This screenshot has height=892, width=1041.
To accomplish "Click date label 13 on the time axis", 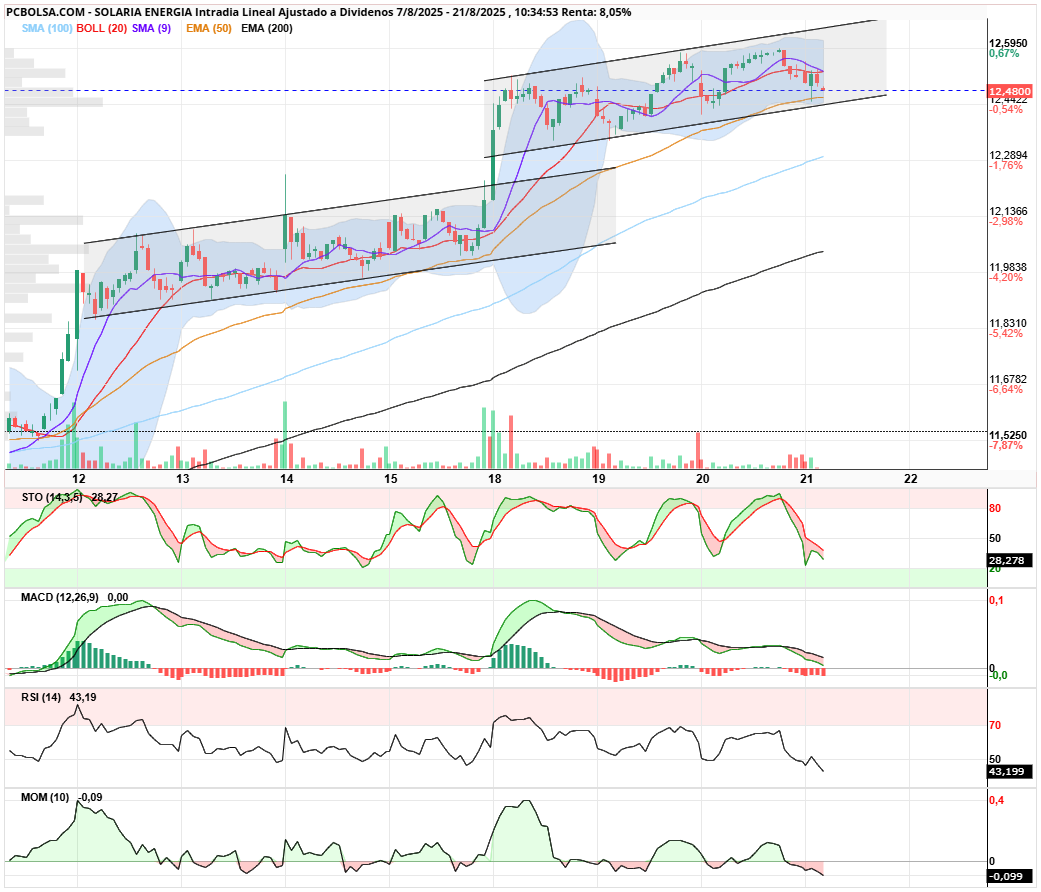I will [182, 479].
